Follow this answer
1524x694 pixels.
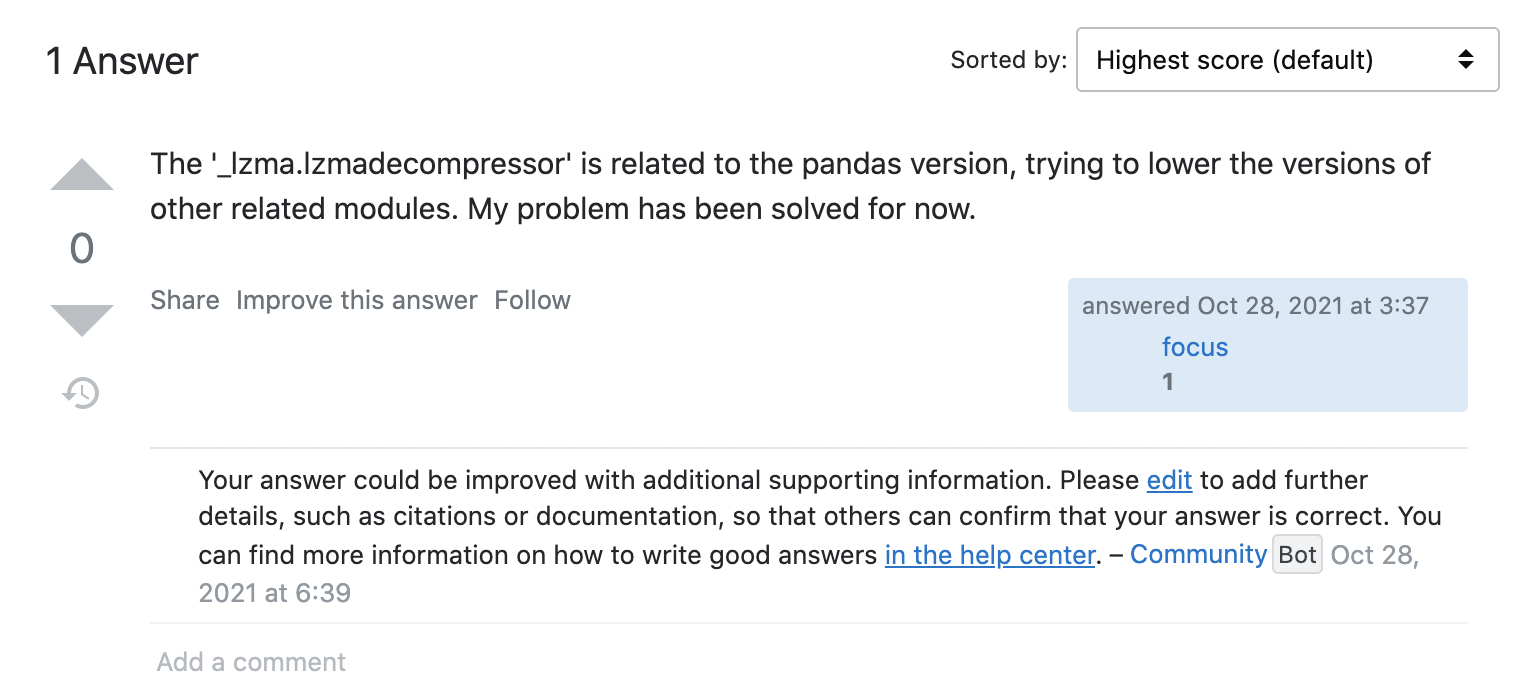tap(531, 300)
